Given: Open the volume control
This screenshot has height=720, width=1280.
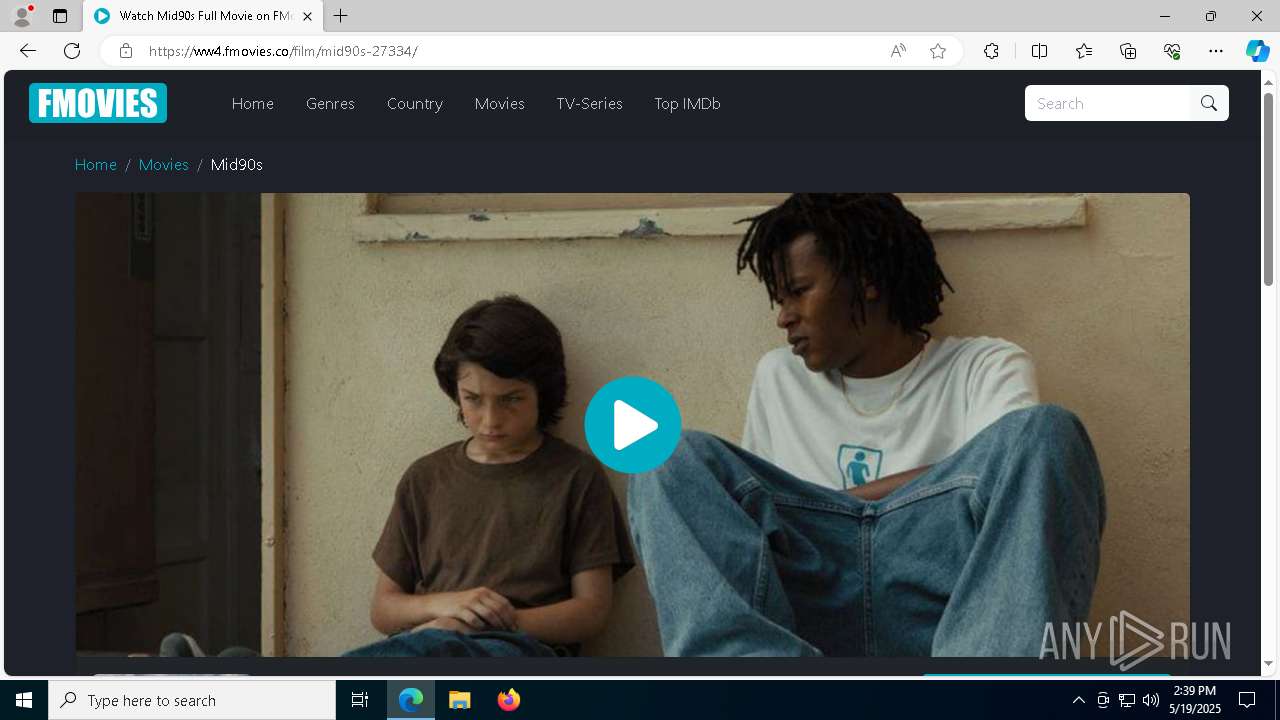Looking at the screenshot, I should pos(1151,700).
